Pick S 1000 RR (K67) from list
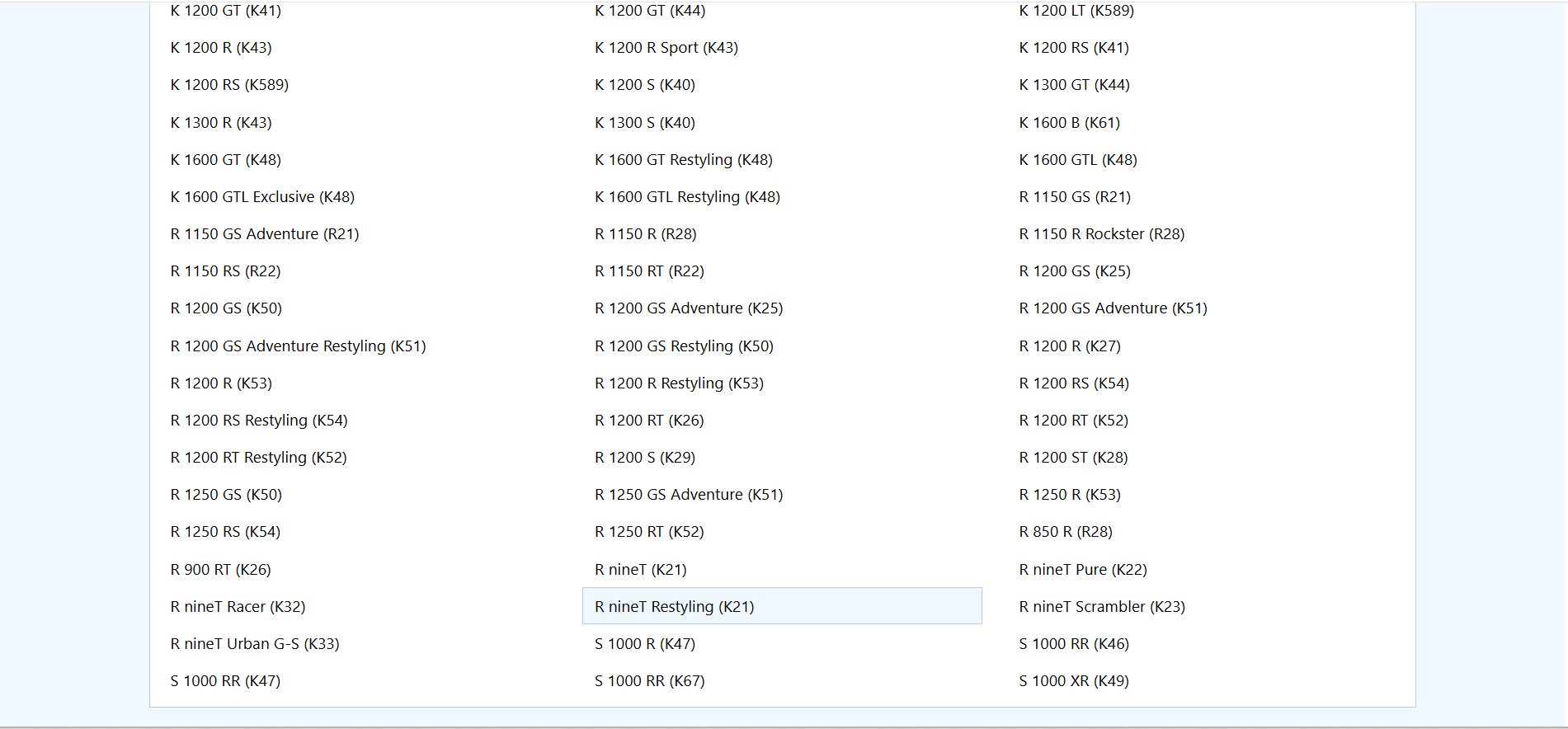This screenshot has width=1568, height=729. pos(649,681)
